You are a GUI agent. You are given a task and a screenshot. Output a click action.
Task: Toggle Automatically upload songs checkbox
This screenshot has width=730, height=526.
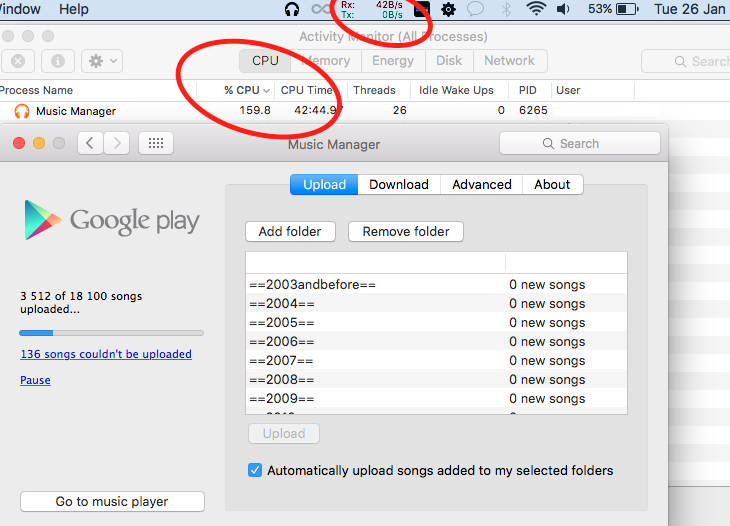click(255, 470)
